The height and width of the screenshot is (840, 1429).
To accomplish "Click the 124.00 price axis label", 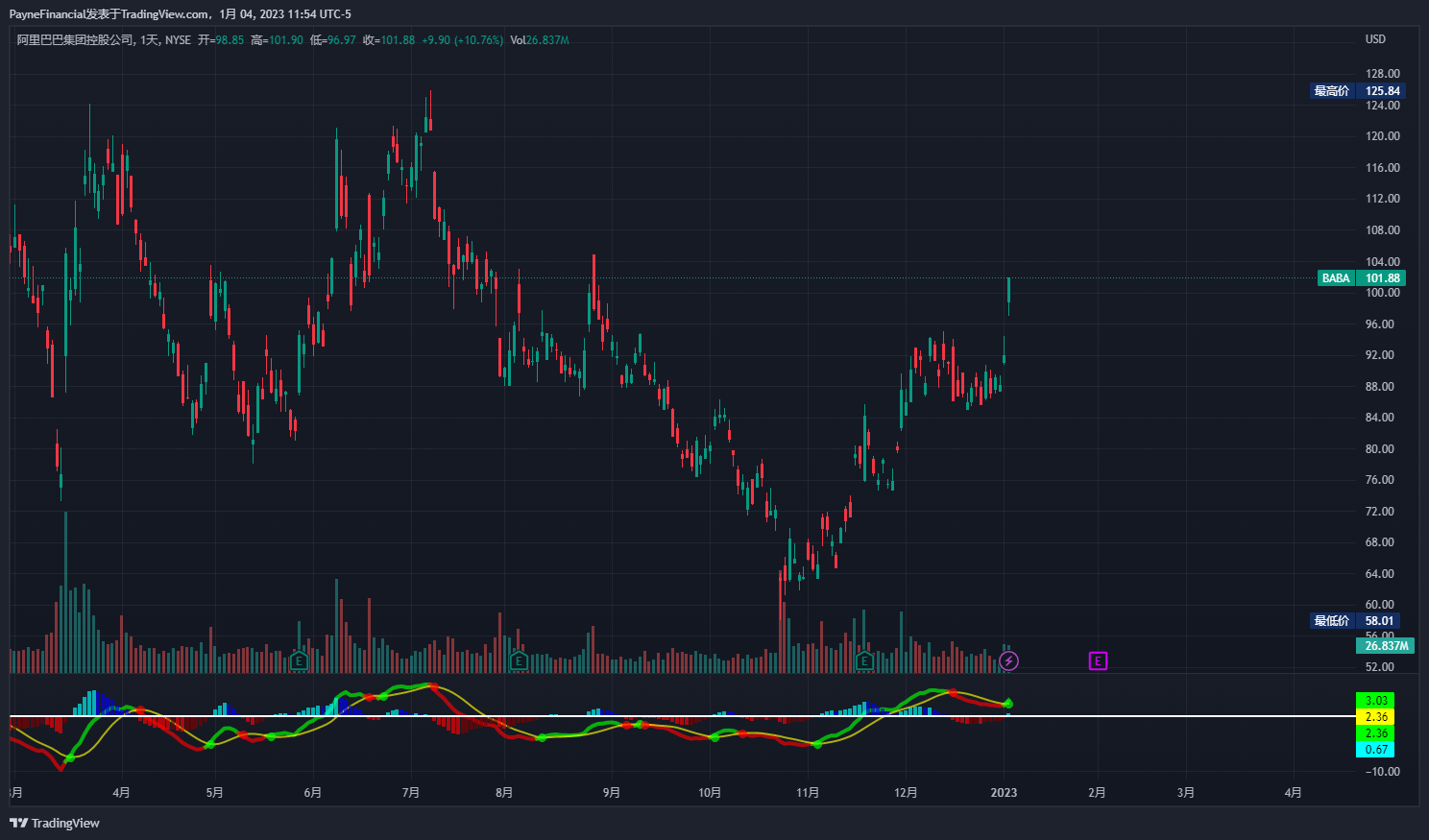I will [1383, 106].
